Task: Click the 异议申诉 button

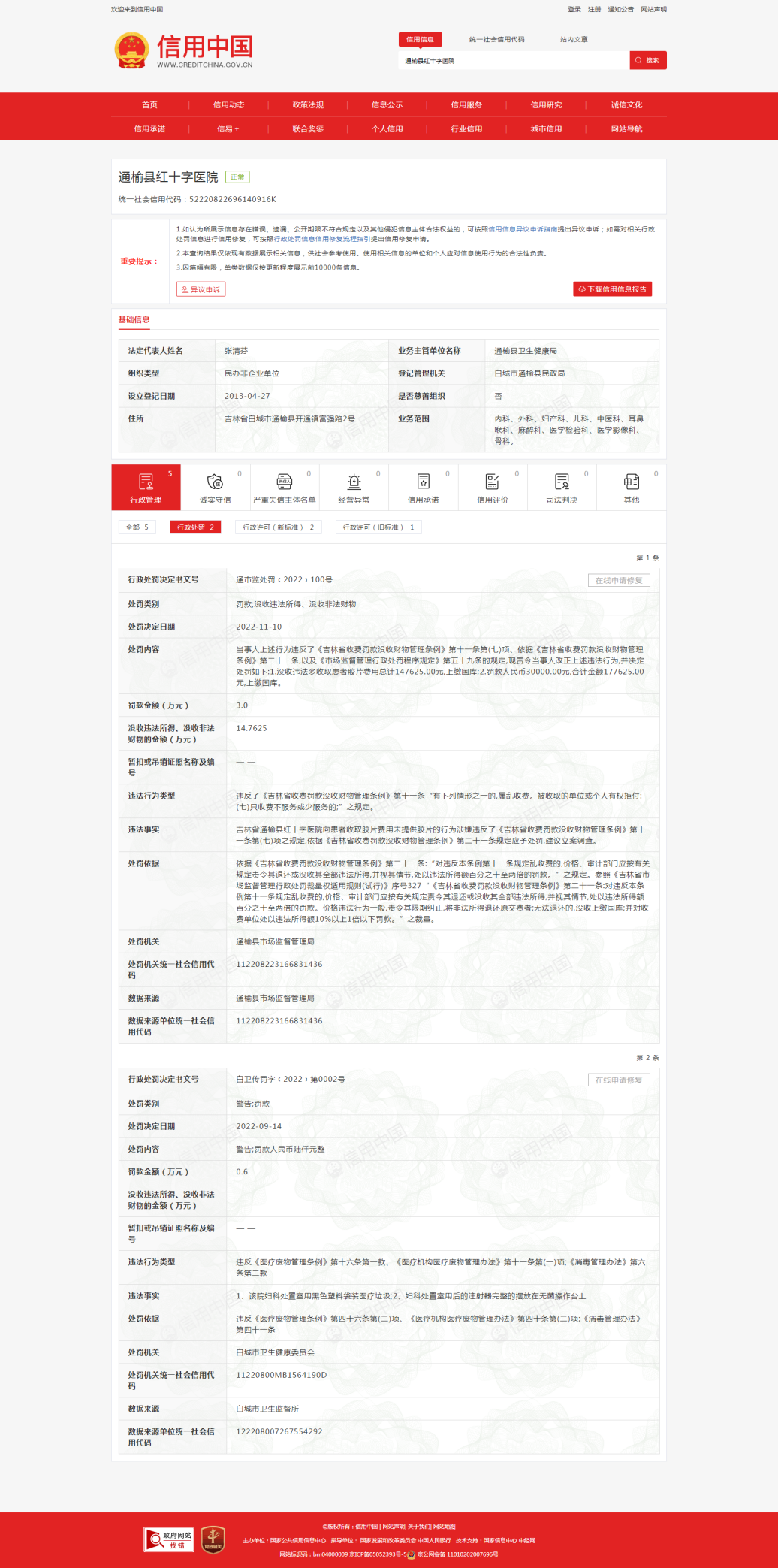Action: coord(201,289)
